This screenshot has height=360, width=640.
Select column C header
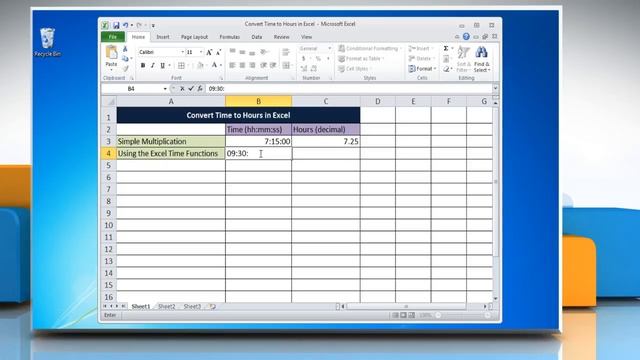click(326, 101)
